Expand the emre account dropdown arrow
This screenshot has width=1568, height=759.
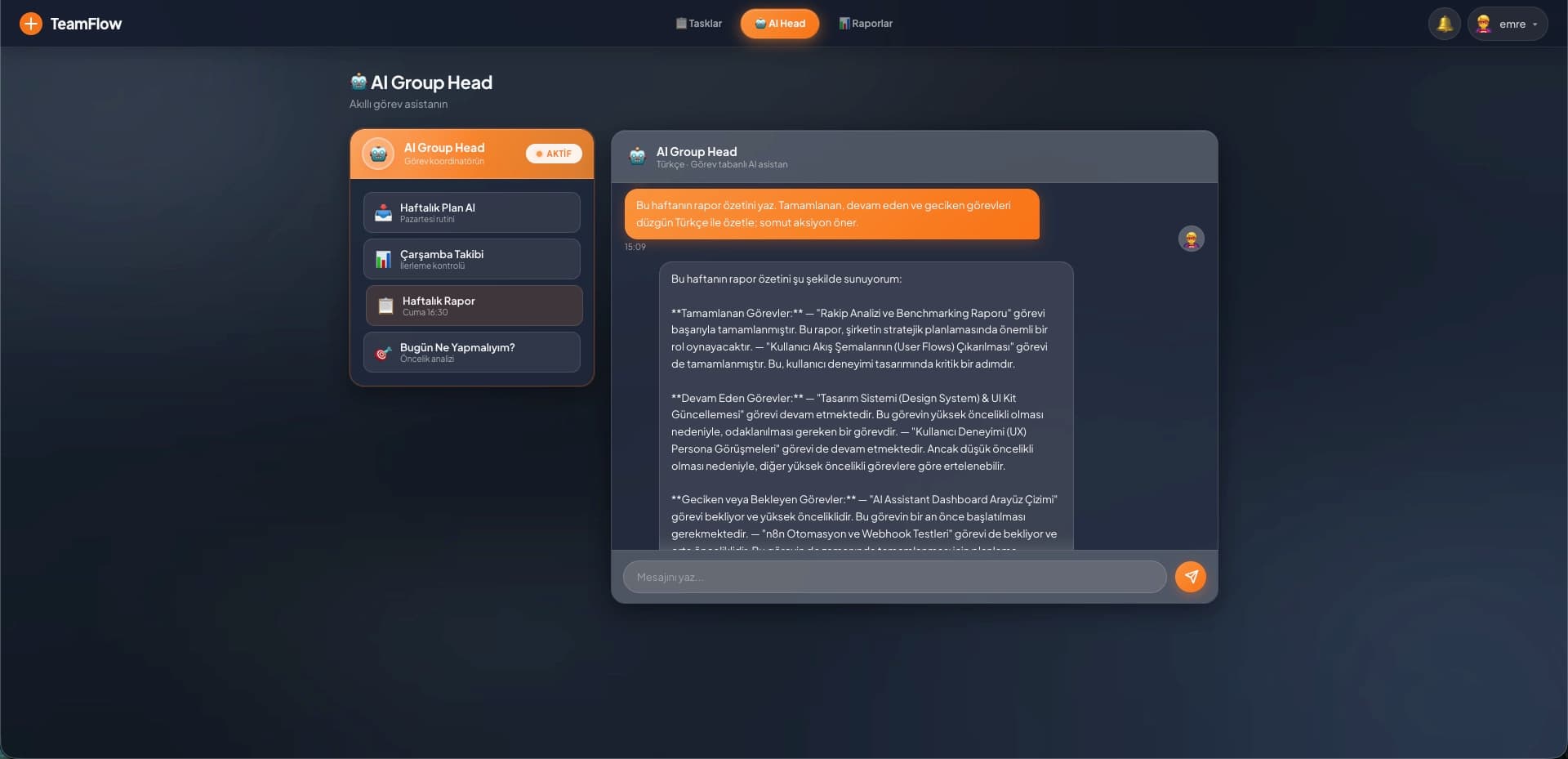[x=1535, y=25]
